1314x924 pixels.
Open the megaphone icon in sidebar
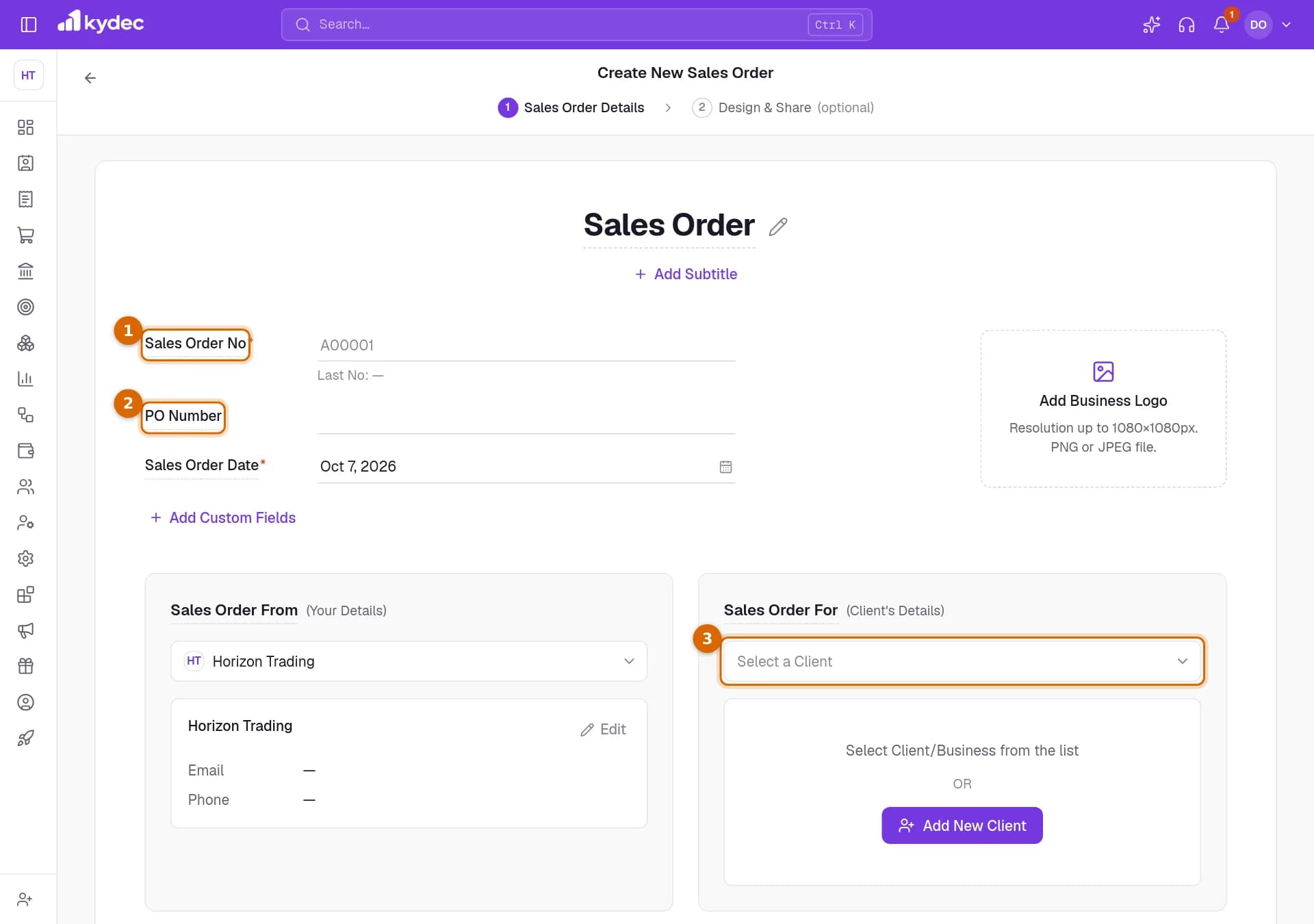25,630
